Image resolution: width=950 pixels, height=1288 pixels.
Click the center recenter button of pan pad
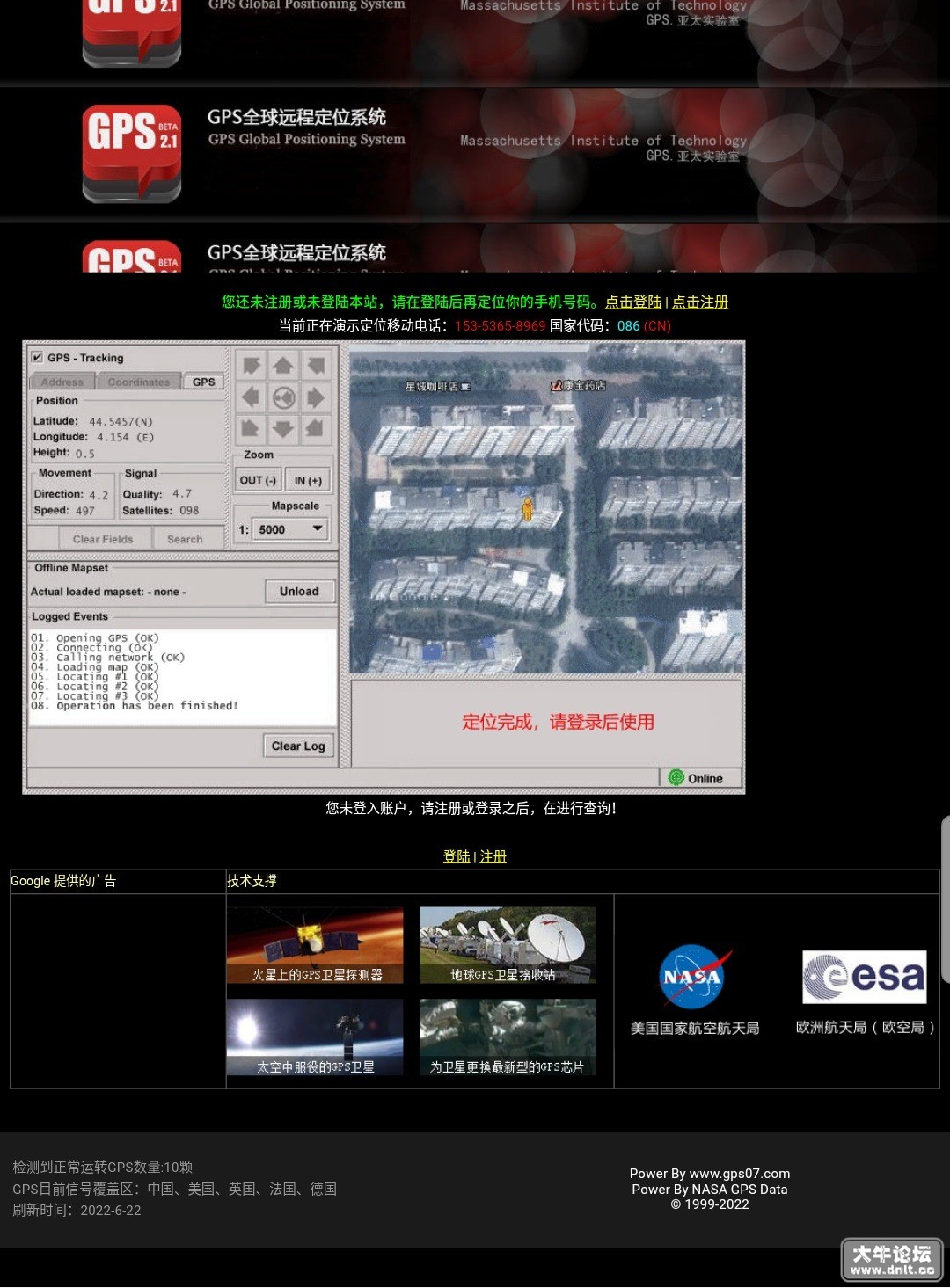(x=283, y=397)
